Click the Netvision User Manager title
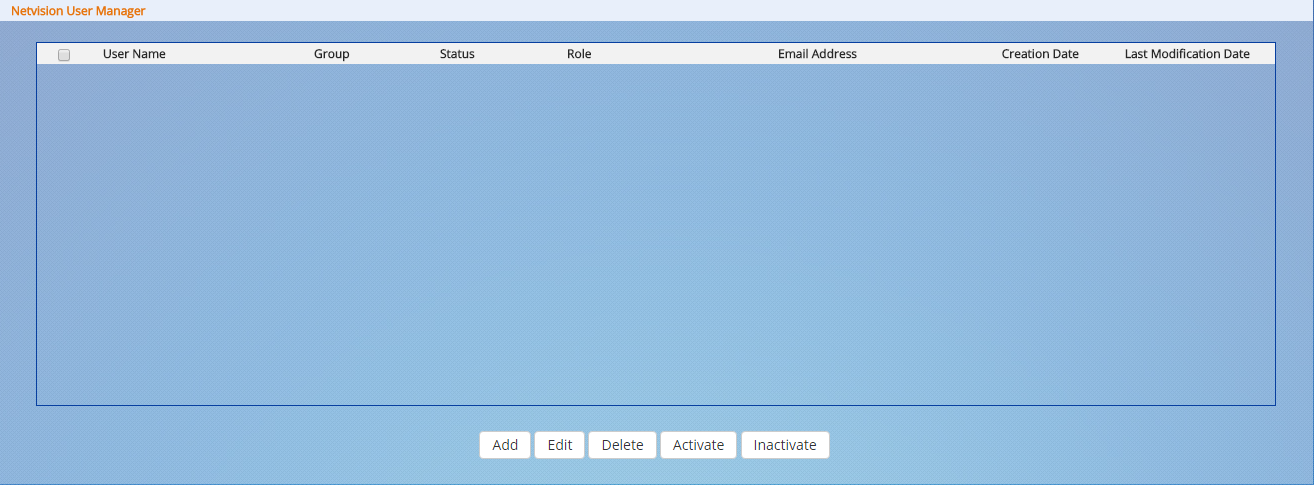This screenshot has height=485, width=1314. click(78, 10)
